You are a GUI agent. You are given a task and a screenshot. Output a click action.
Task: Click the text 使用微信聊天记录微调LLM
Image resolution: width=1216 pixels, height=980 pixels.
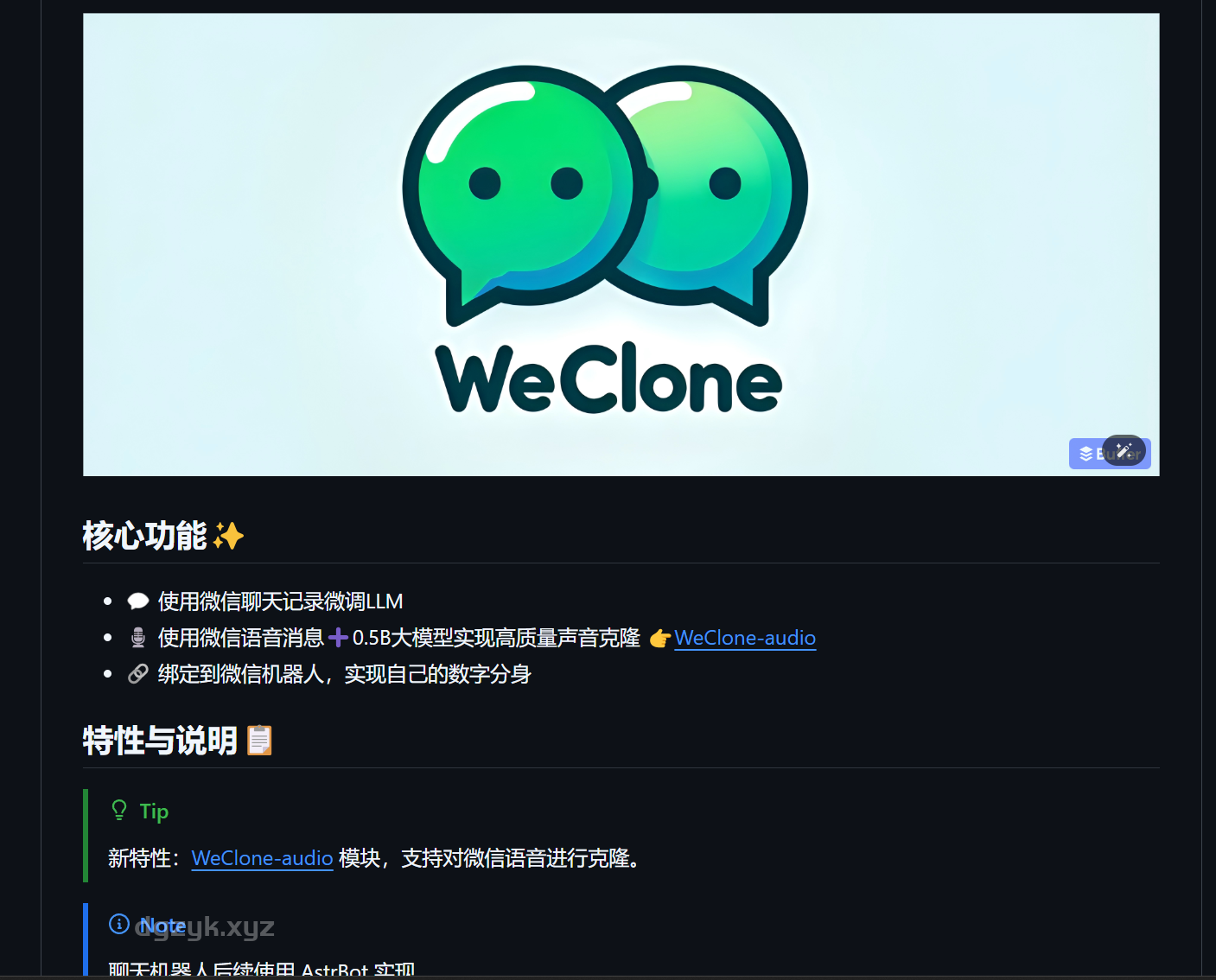tap(281, 601)
